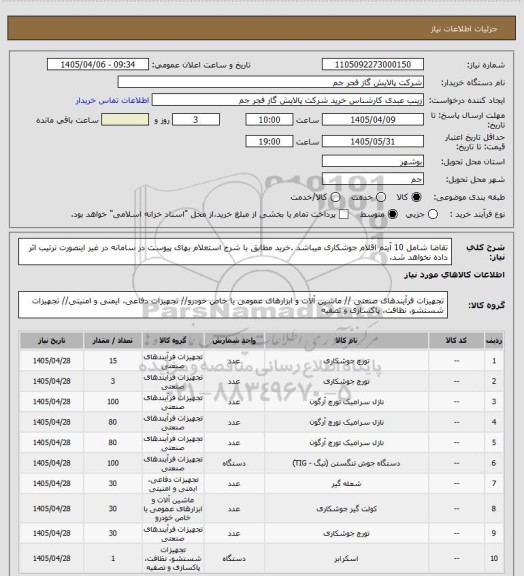Click the goods group text box
This screenshot has height=576, width=524.
click(233, 305)
